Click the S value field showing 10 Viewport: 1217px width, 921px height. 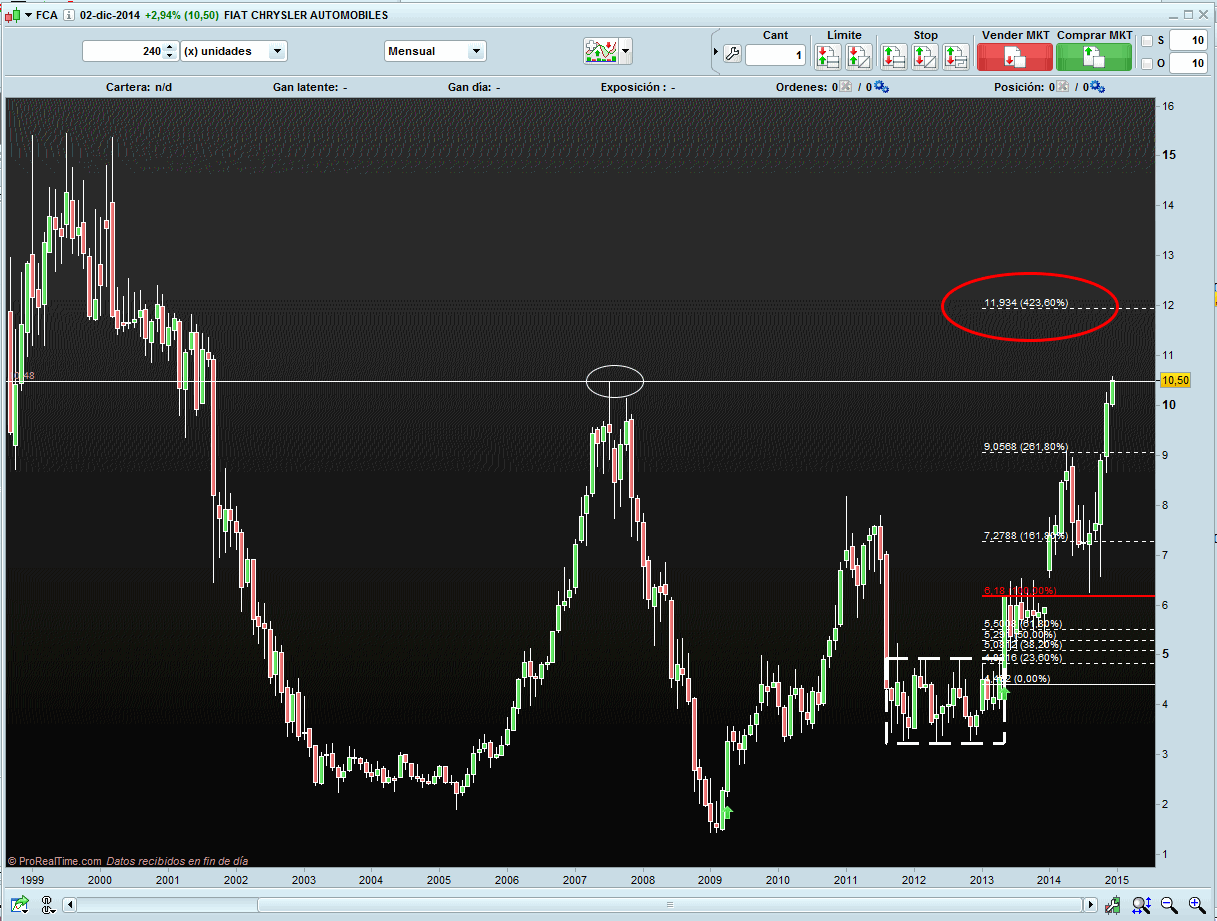click(1188, 40)
